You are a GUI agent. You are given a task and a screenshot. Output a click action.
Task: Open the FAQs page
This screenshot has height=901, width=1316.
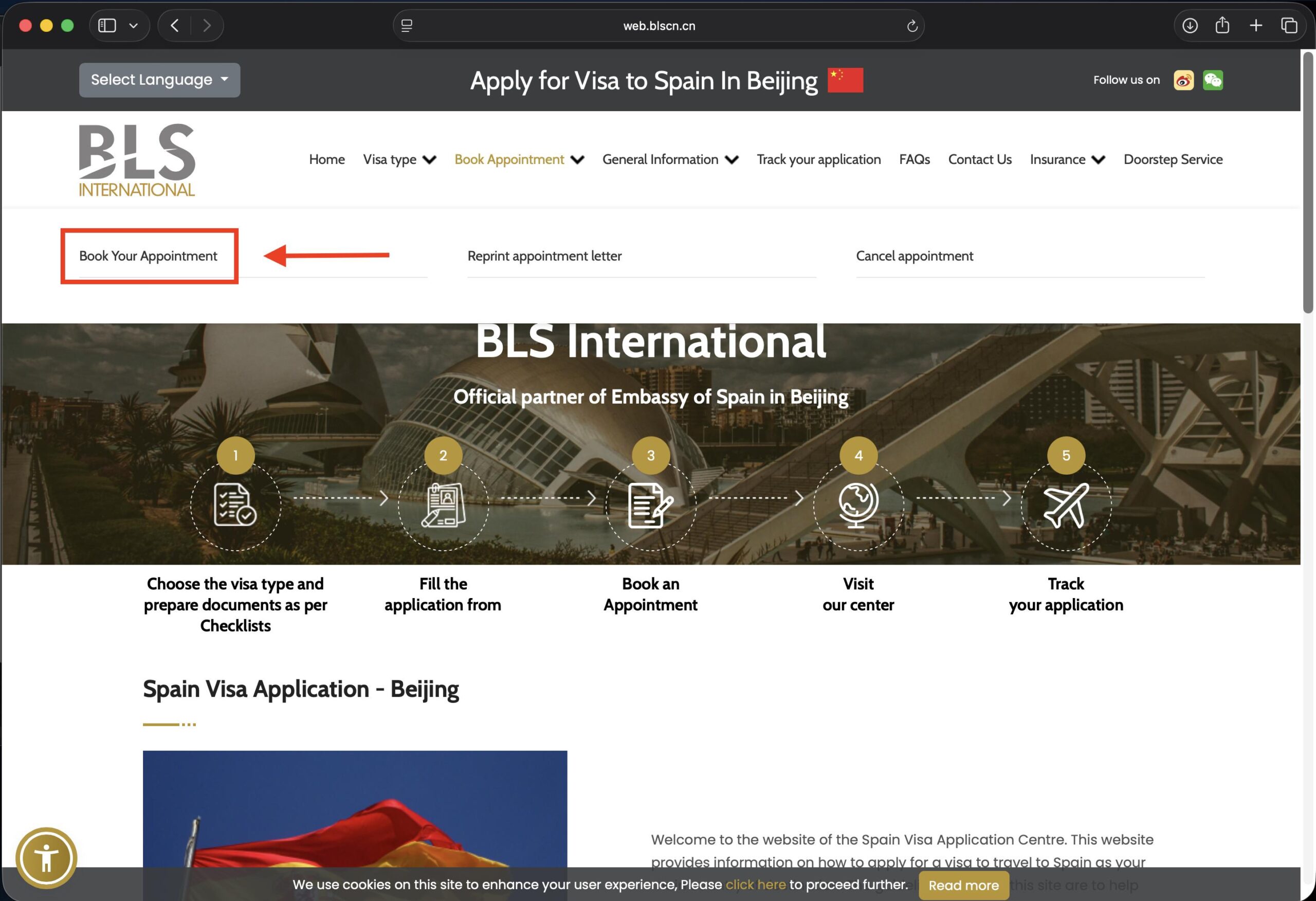pos(915,160)
